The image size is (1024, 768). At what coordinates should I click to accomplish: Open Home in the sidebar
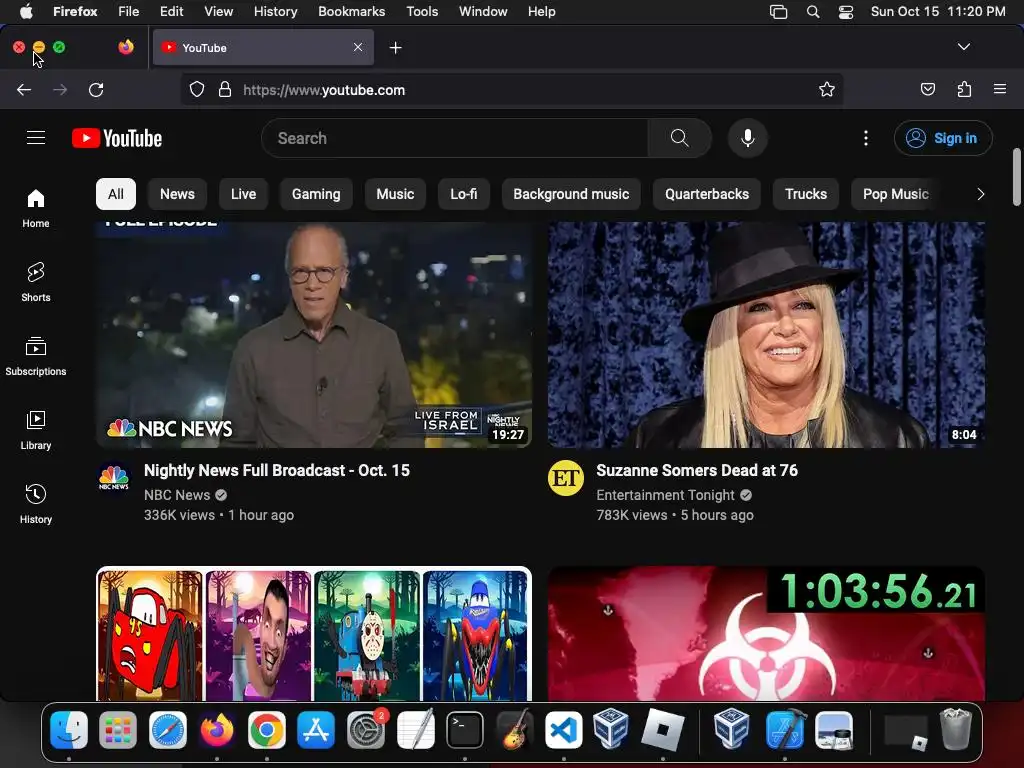tap(36, 208)
